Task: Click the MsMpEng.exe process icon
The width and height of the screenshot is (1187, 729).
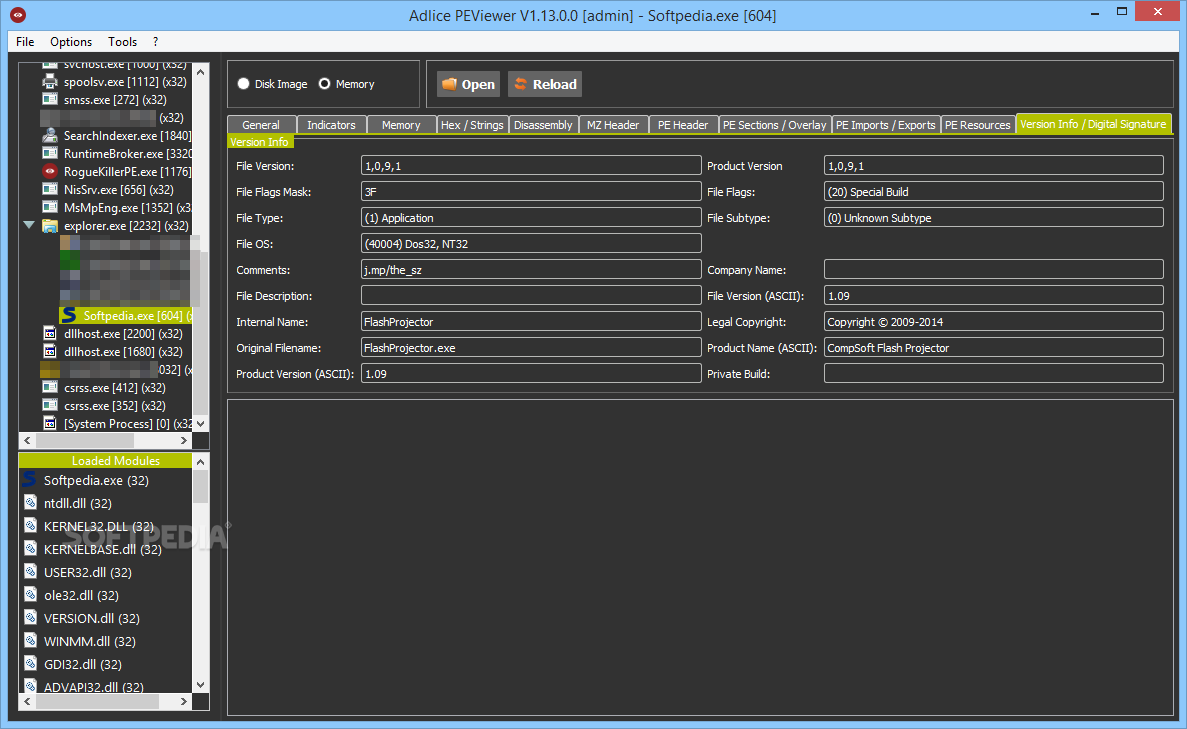Action: pos(50,207)
